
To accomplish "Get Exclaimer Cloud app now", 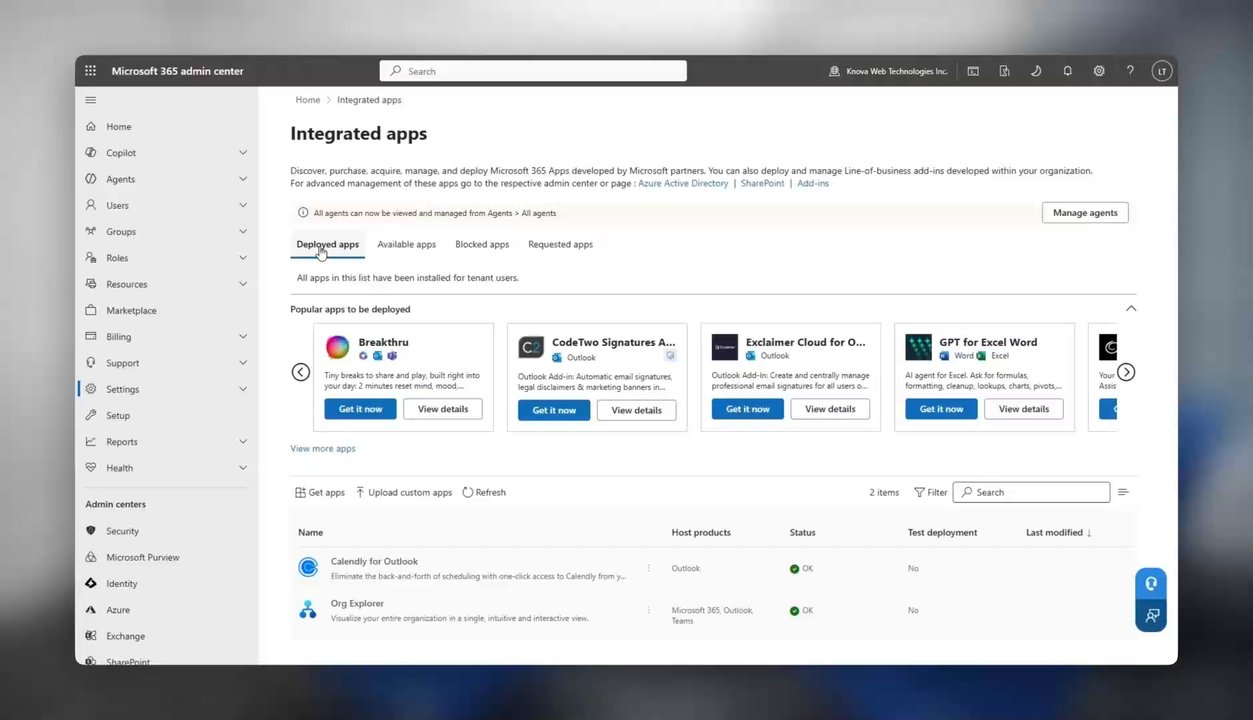I will coord(747,409).
